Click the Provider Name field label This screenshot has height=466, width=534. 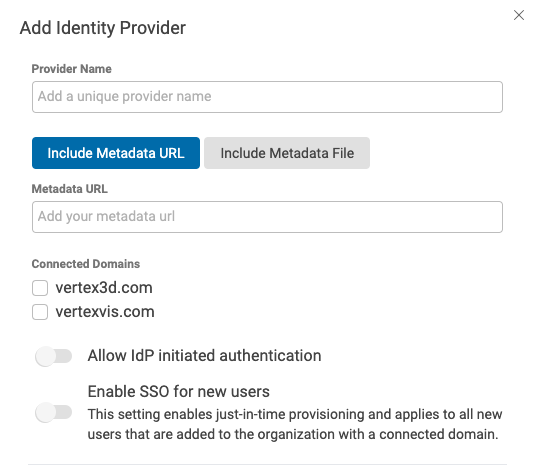[x=72, y=69]
